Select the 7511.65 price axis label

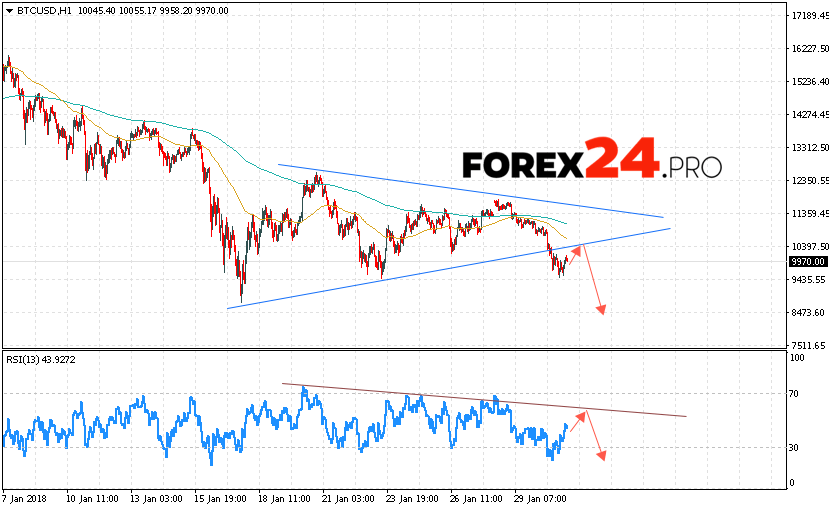pos(808,346)
